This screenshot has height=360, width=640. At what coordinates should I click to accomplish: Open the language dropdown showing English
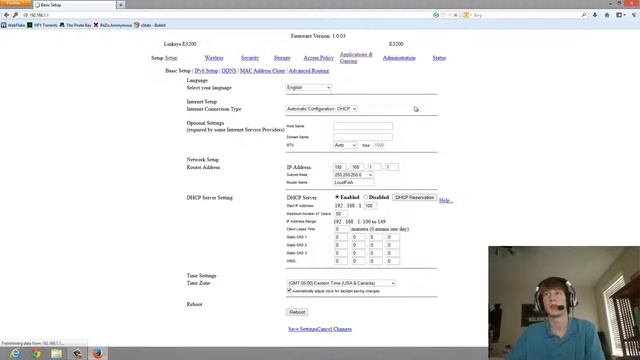309,87
